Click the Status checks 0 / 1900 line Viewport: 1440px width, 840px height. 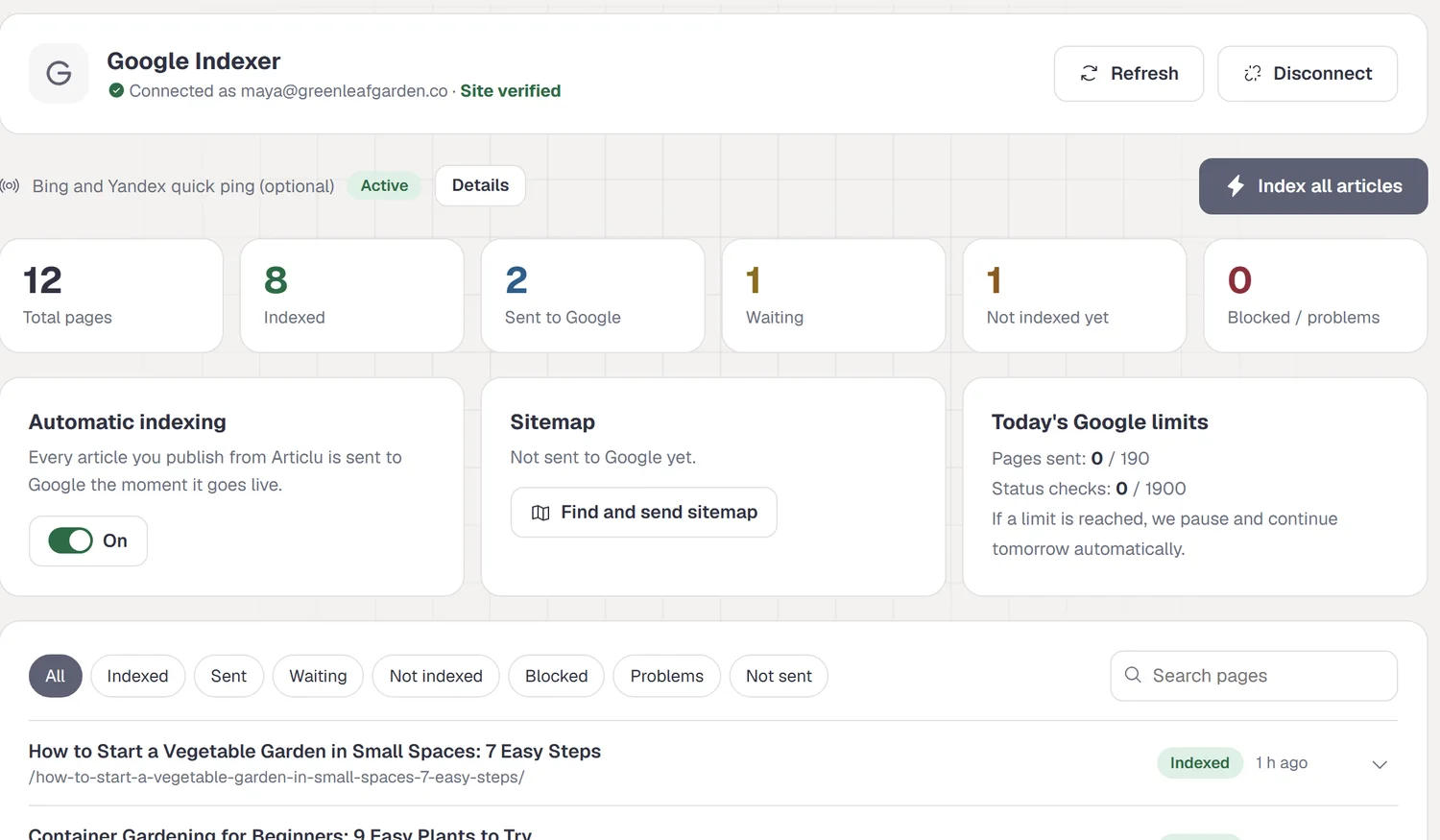pyautogui.click(x=1089, y=489)
